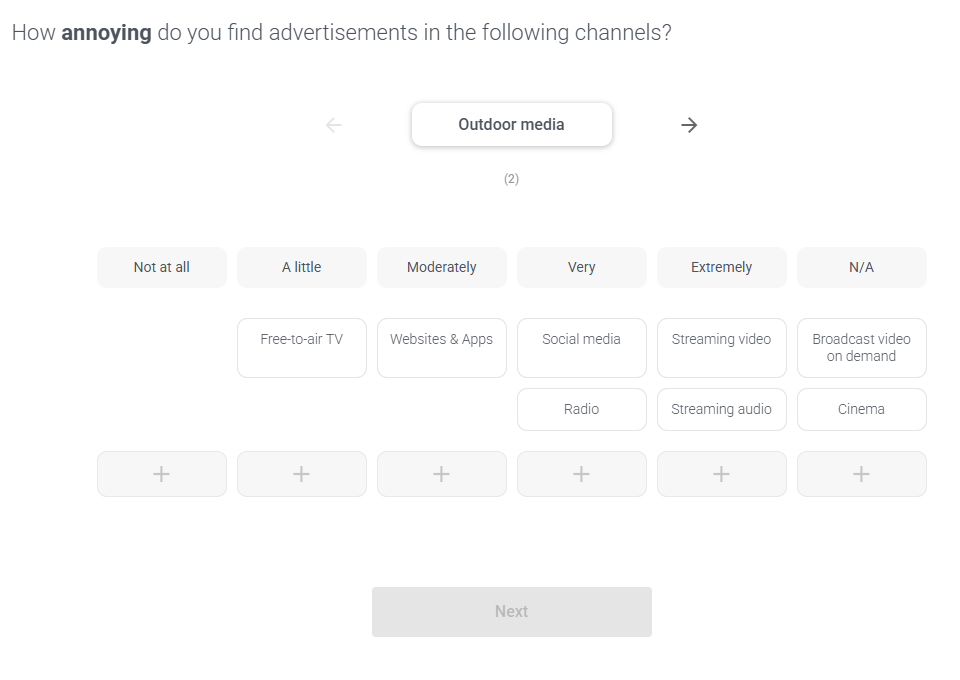The height and width of the screenshot is (680, 960).
Task: Select the Broadcast video on demand card
Action: click(862, 347)
